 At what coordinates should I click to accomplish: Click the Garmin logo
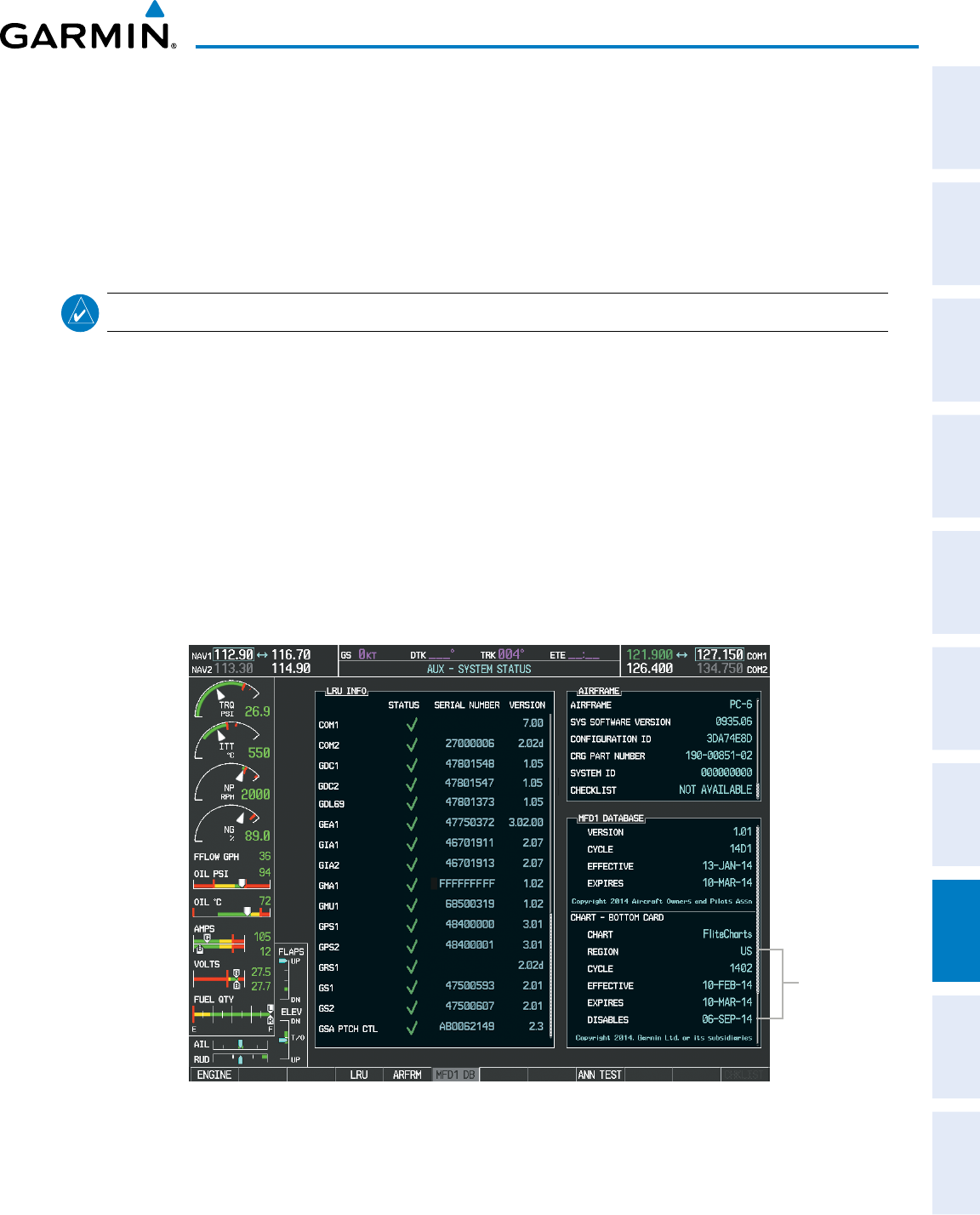(x=88, y=26)
